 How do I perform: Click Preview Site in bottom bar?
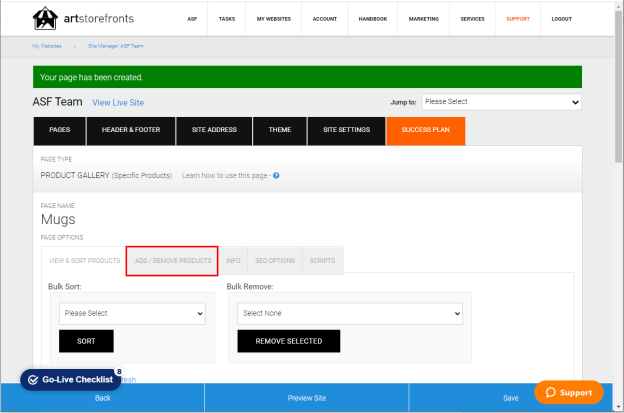point(307,398)
